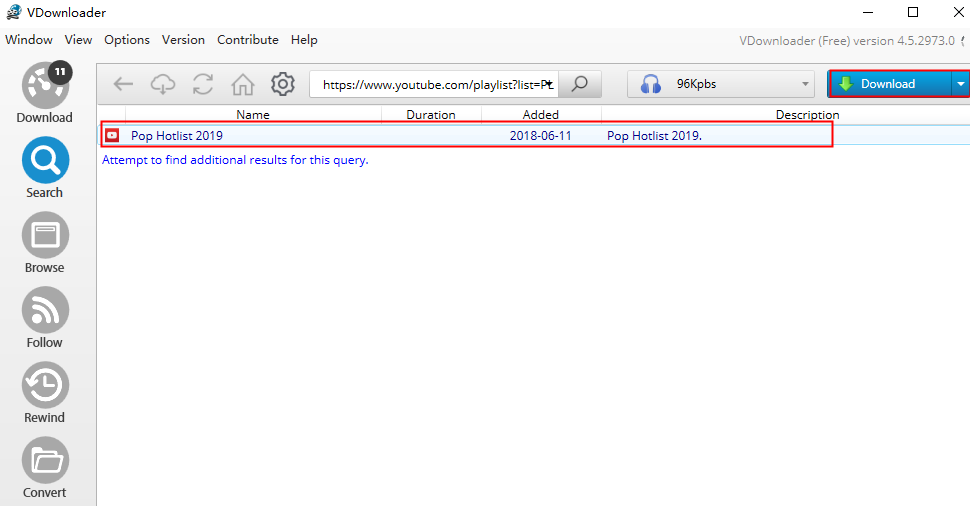This screenshot has height=506, width=970.
Task: Open the Download sidebar section
Action: click(45, 93)
